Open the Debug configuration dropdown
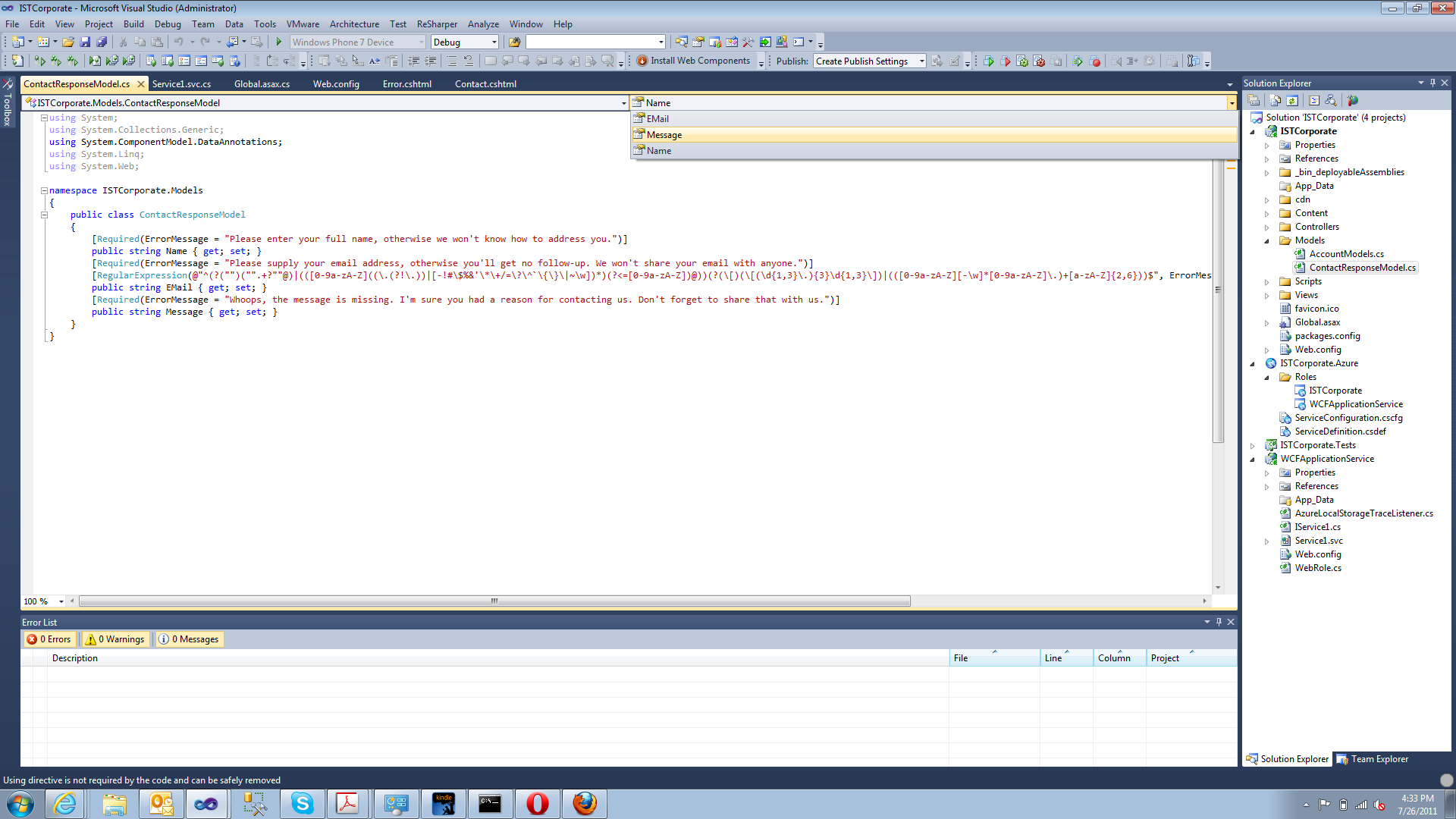 [494, 42]
